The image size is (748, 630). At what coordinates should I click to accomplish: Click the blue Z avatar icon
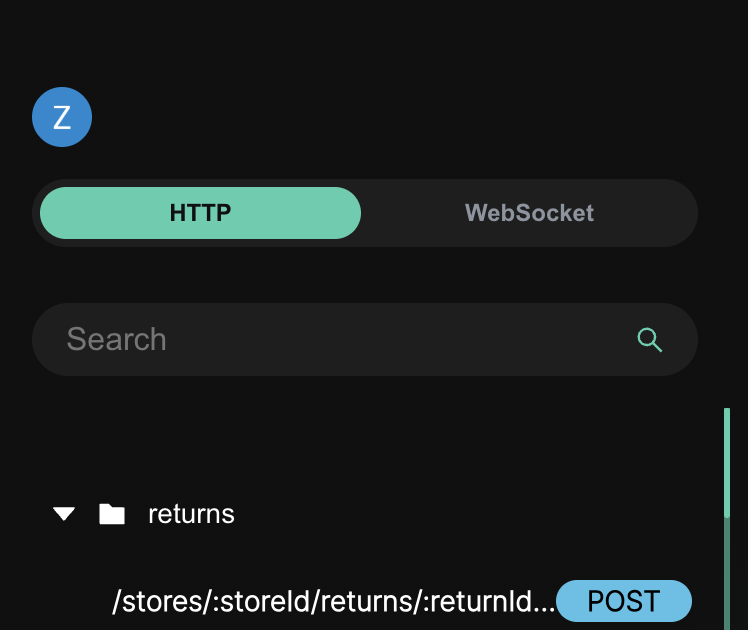[62, 118]
